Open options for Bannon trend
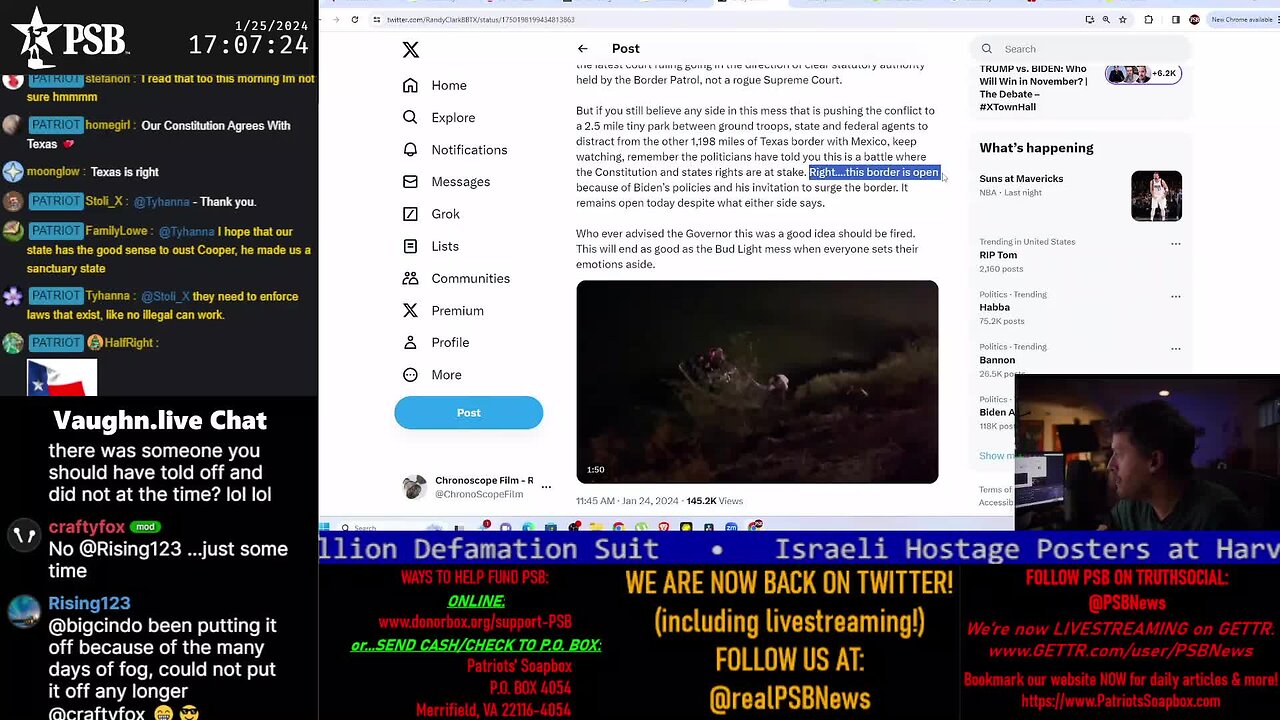The width and height of the screenshot is (1280, 720). (x=1175, y=349)
